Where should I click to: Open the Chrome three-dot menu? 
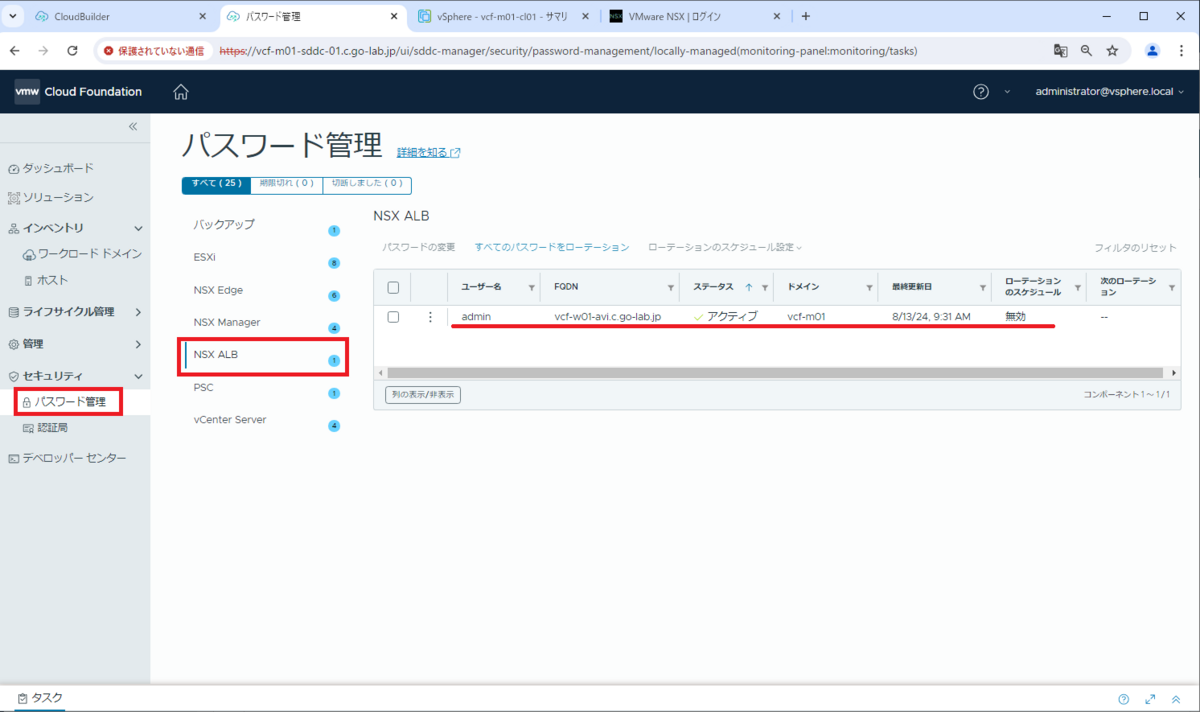tap(1180, 50)
